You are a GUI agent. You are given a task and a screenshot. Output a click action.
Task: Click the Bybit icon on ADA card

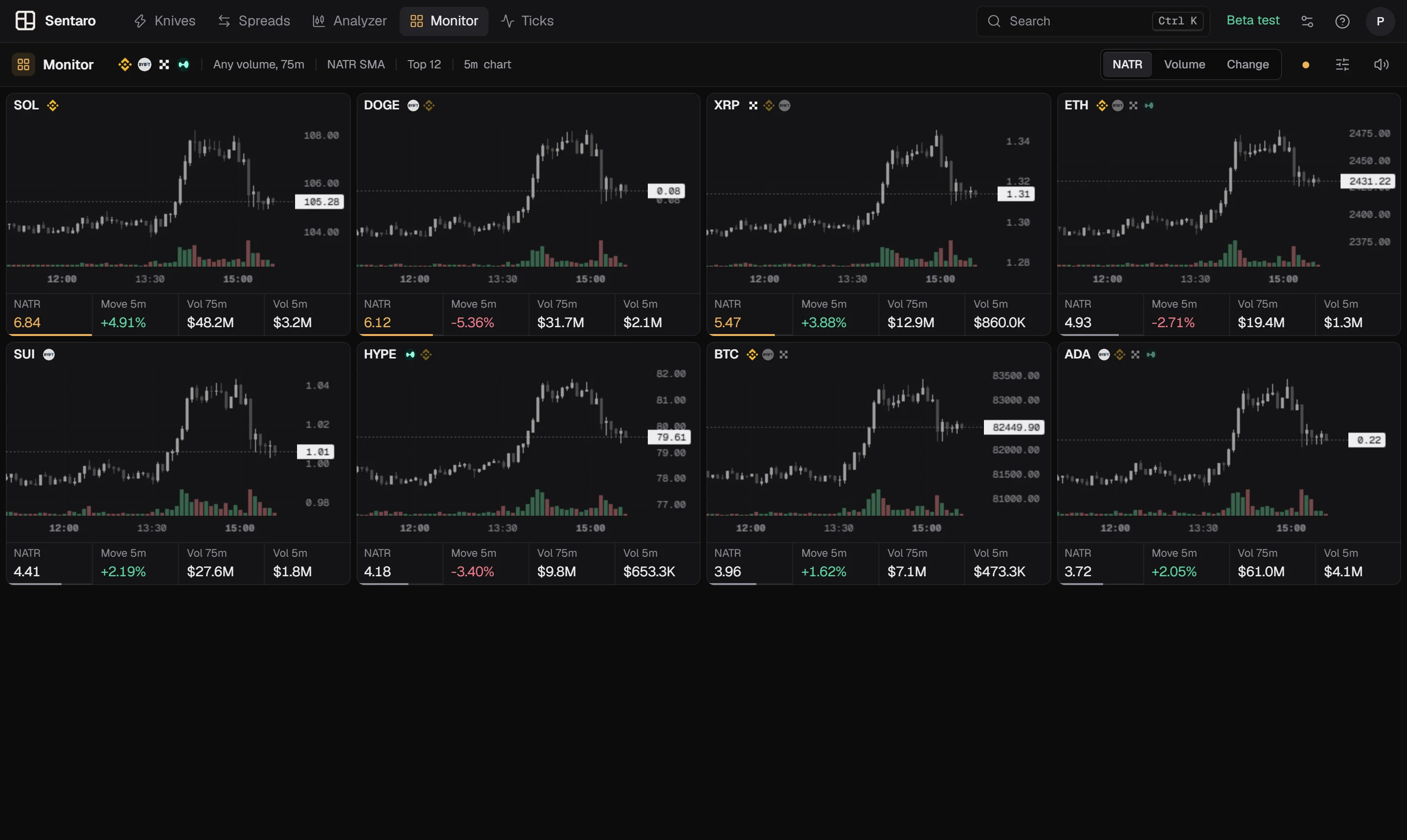pyautogui.click(x=1104, y=355)
